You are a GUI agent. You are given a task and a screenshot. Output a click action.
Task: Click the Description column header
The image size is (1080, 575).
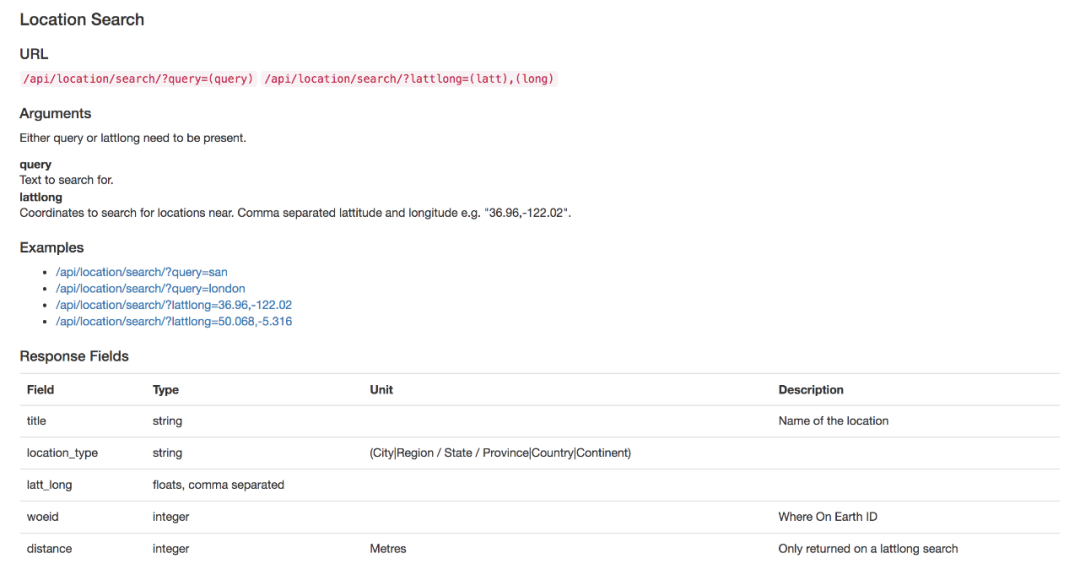pyautogui.click(x=811, y=390)
